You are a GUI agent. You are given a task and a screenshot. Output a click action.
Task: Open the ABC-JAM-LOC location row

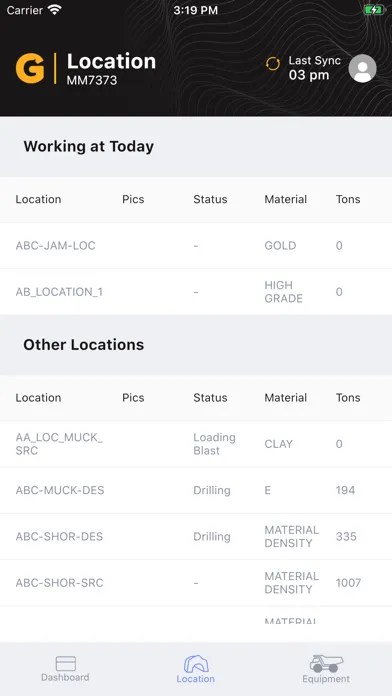pyautogui.click(x=196, y=245)
